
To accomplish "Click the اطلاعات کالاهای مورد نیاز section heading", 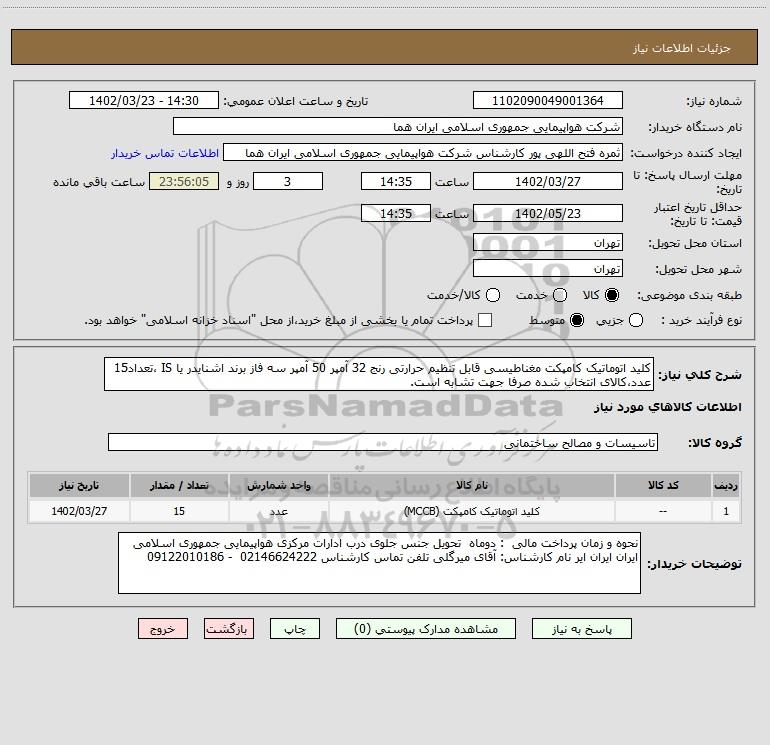I will pos(668,407).
